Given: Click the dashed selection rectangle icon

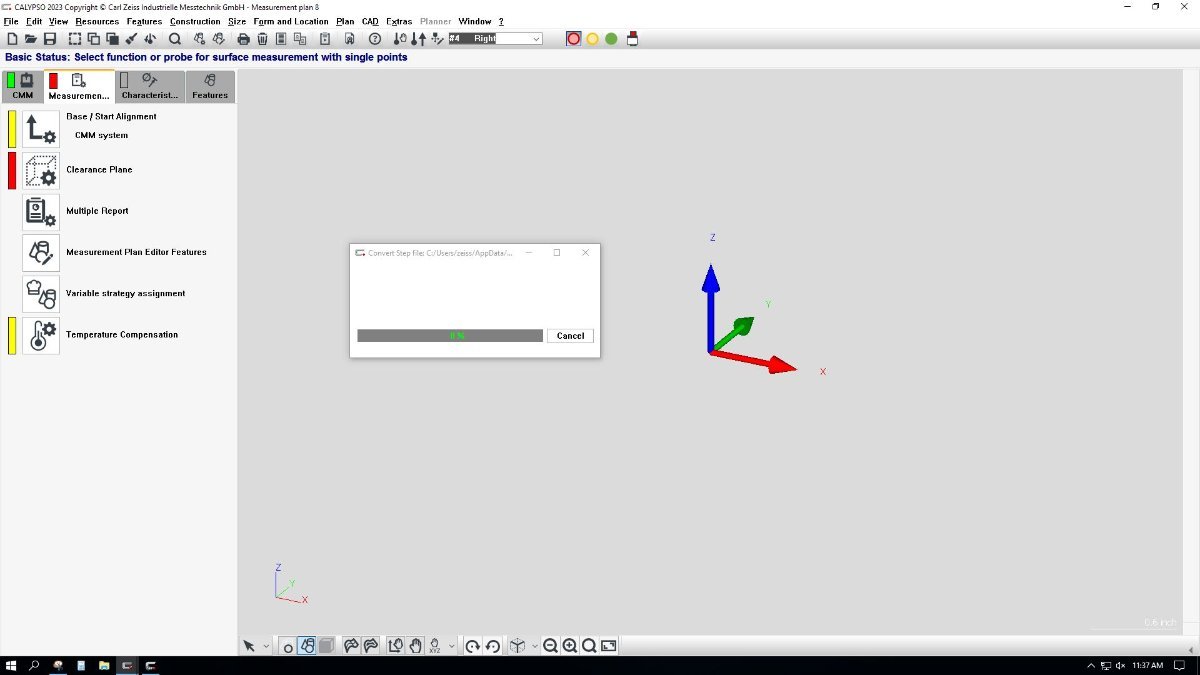Looking at the screenshot, I should pos(75,39).
